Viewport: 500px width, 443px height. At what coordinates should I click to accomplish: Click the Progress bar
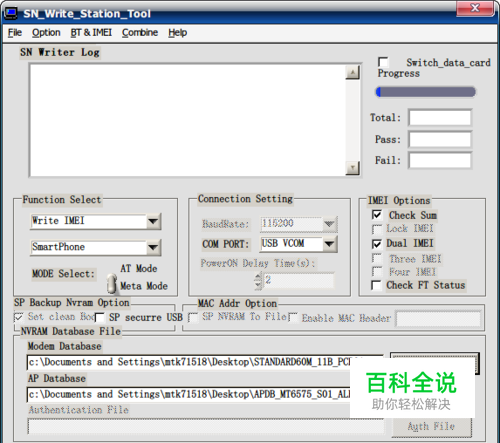(x=426, y=92)
